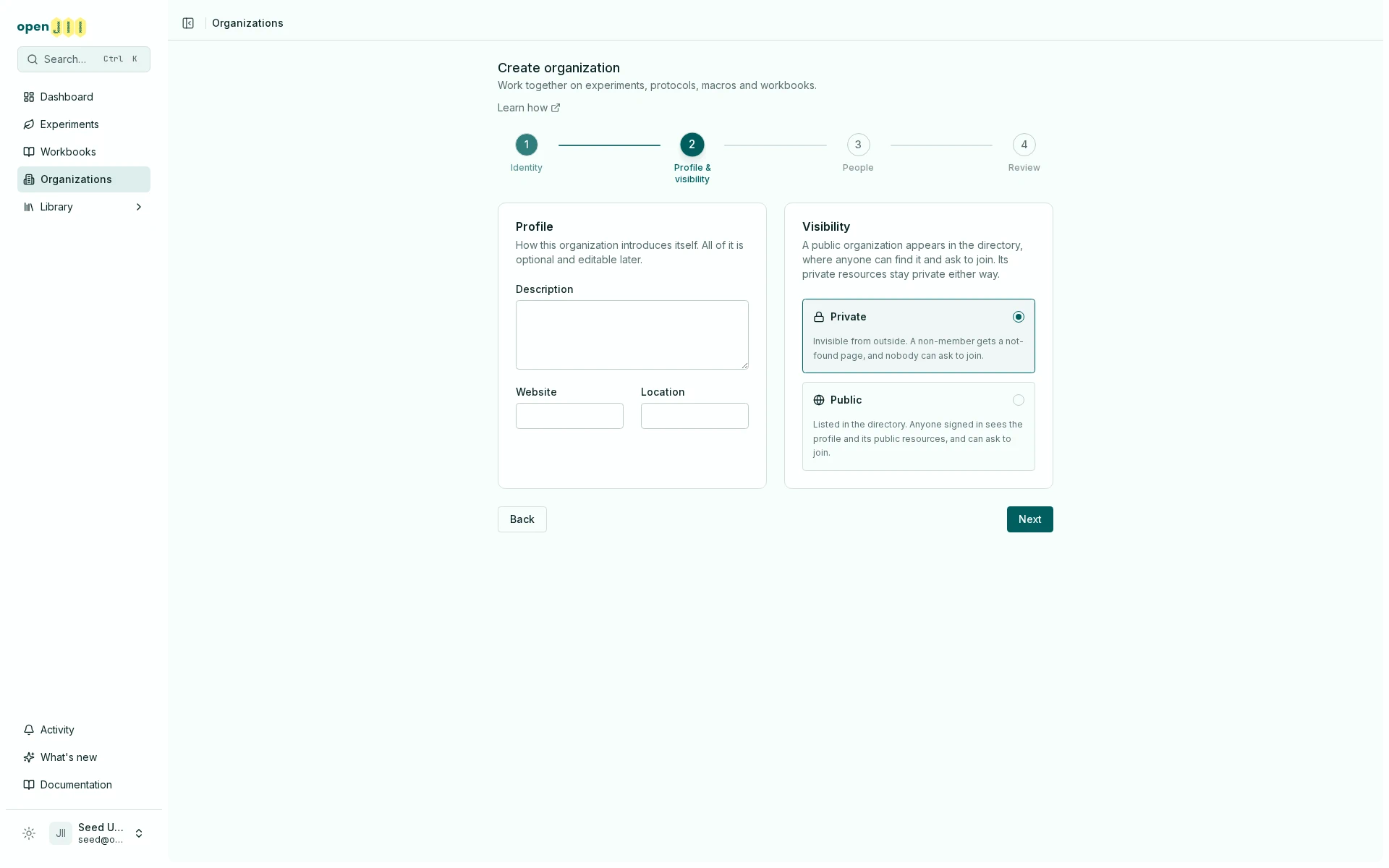Screen dimensions: 1389x868
Task: Click the globe icon on the Public option
Action: 819,400
